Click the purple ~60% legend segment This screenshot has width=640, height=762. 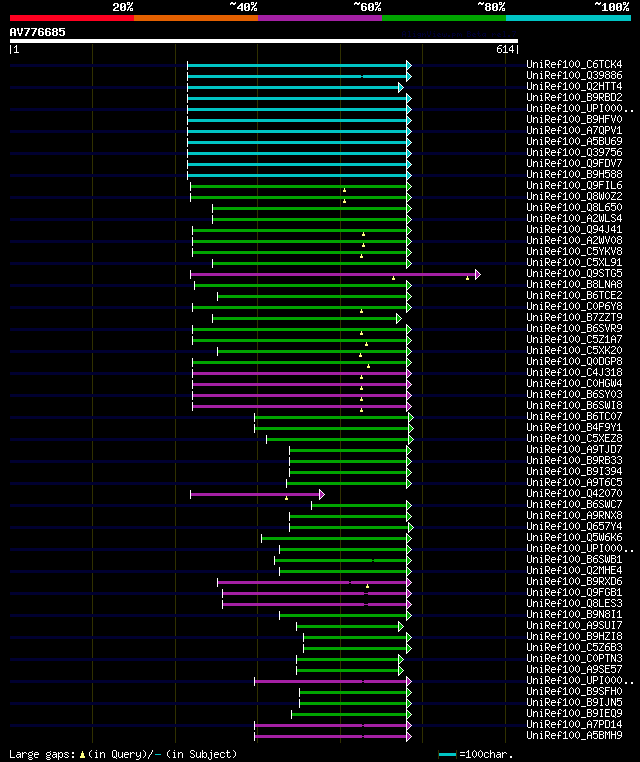tap(320, 18)
